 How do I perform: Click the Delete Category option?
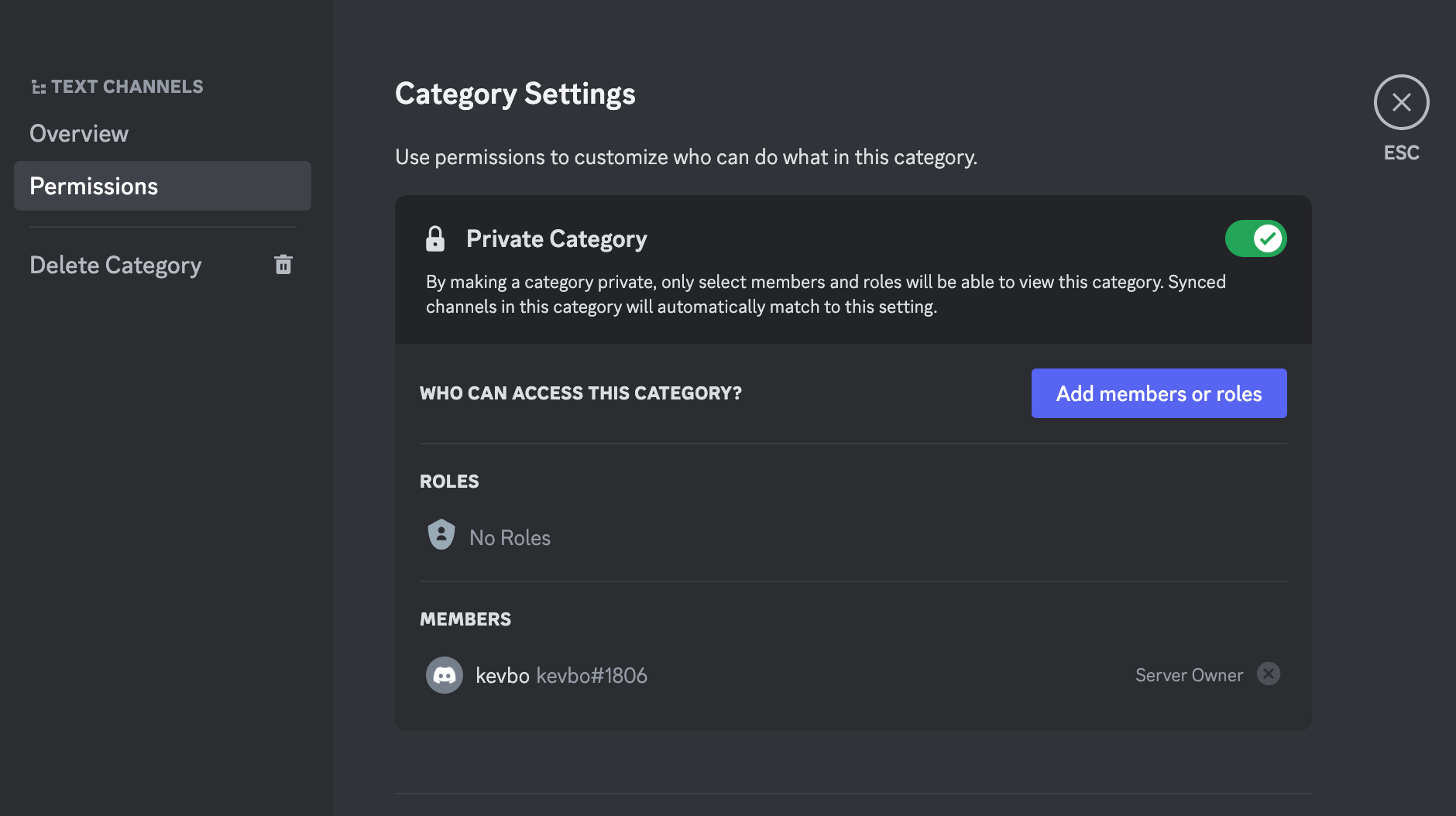(115, 265)
